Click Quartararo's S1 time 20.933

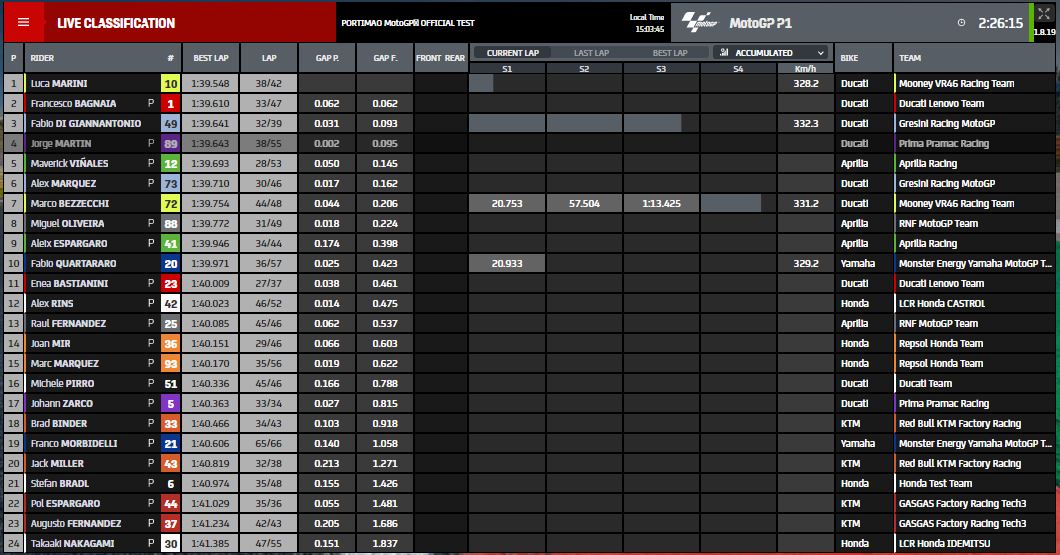coord(507,264)
